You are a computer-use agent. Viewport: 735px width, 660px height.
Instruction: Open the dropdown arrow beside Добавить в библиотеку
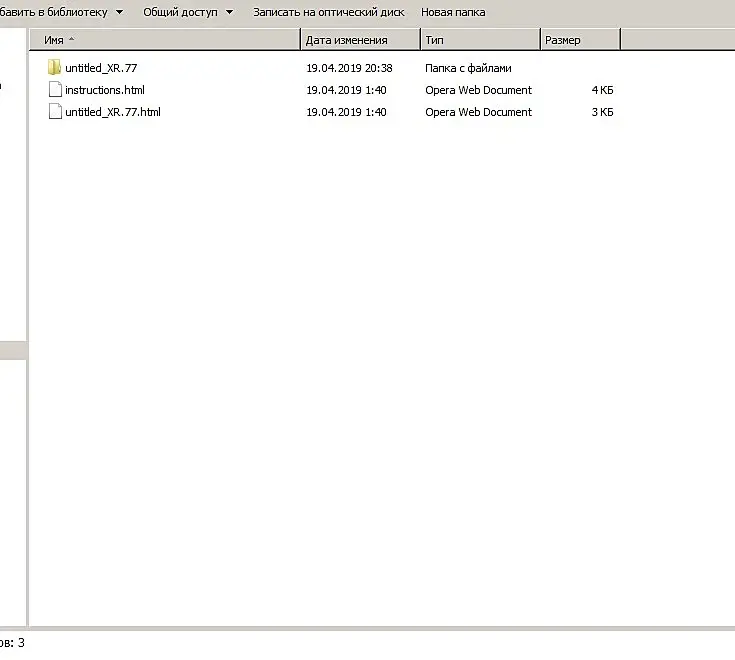pyautogui.click(x=120, y=12)
